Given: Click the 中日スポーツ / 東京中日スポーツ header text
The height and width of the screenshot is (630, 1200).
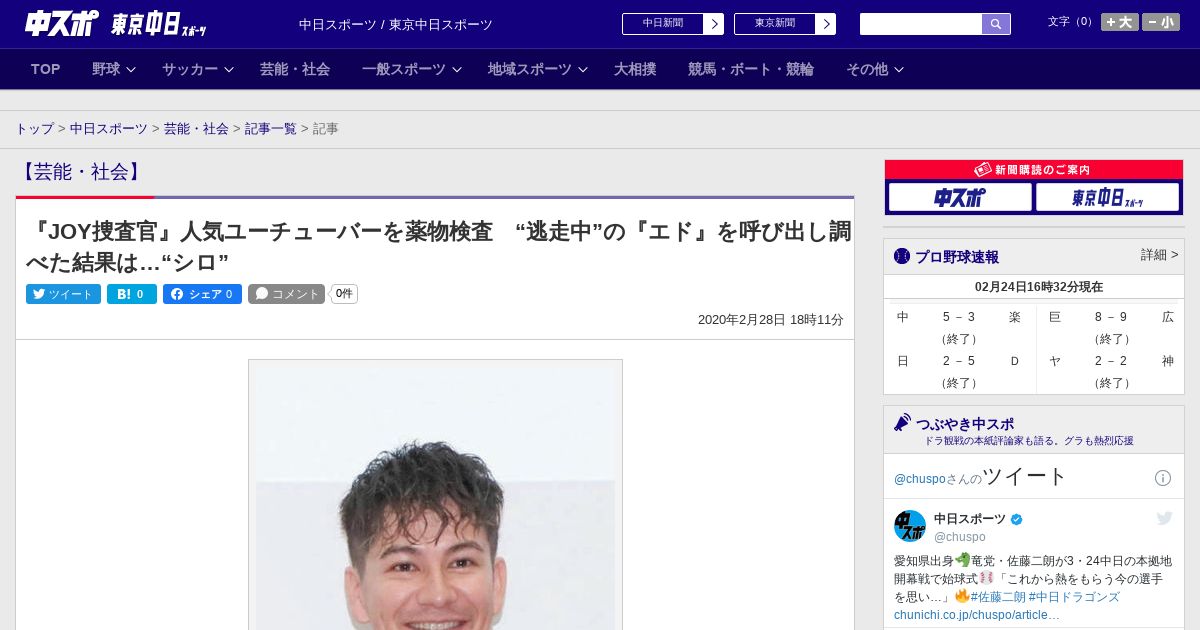Looking at the screenshot, I should [x=396, y=25].
